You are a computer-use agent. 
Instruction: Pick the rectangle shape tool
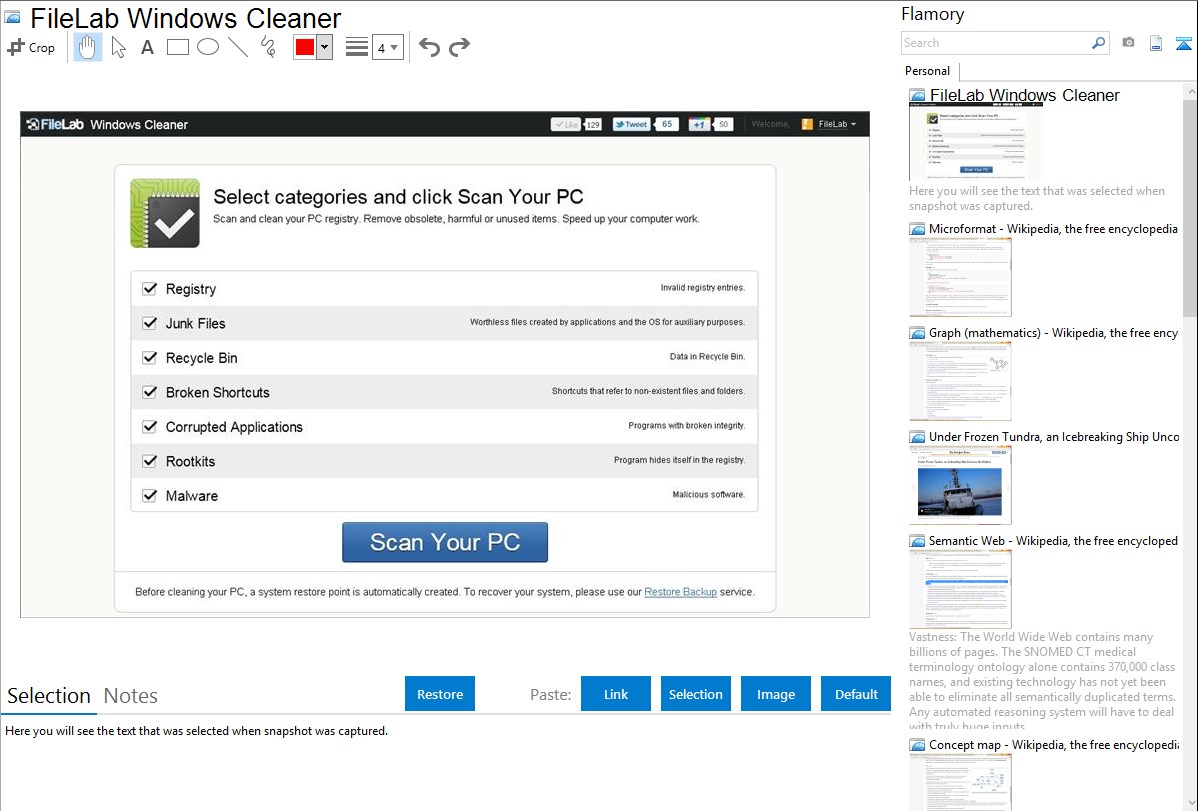click(177, 47)
